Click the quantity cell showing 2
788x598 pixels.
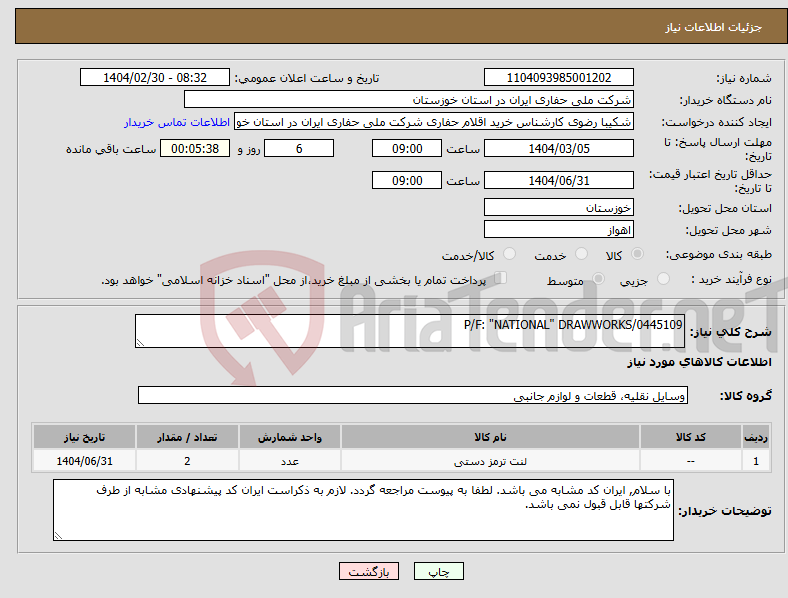point(187,461)
